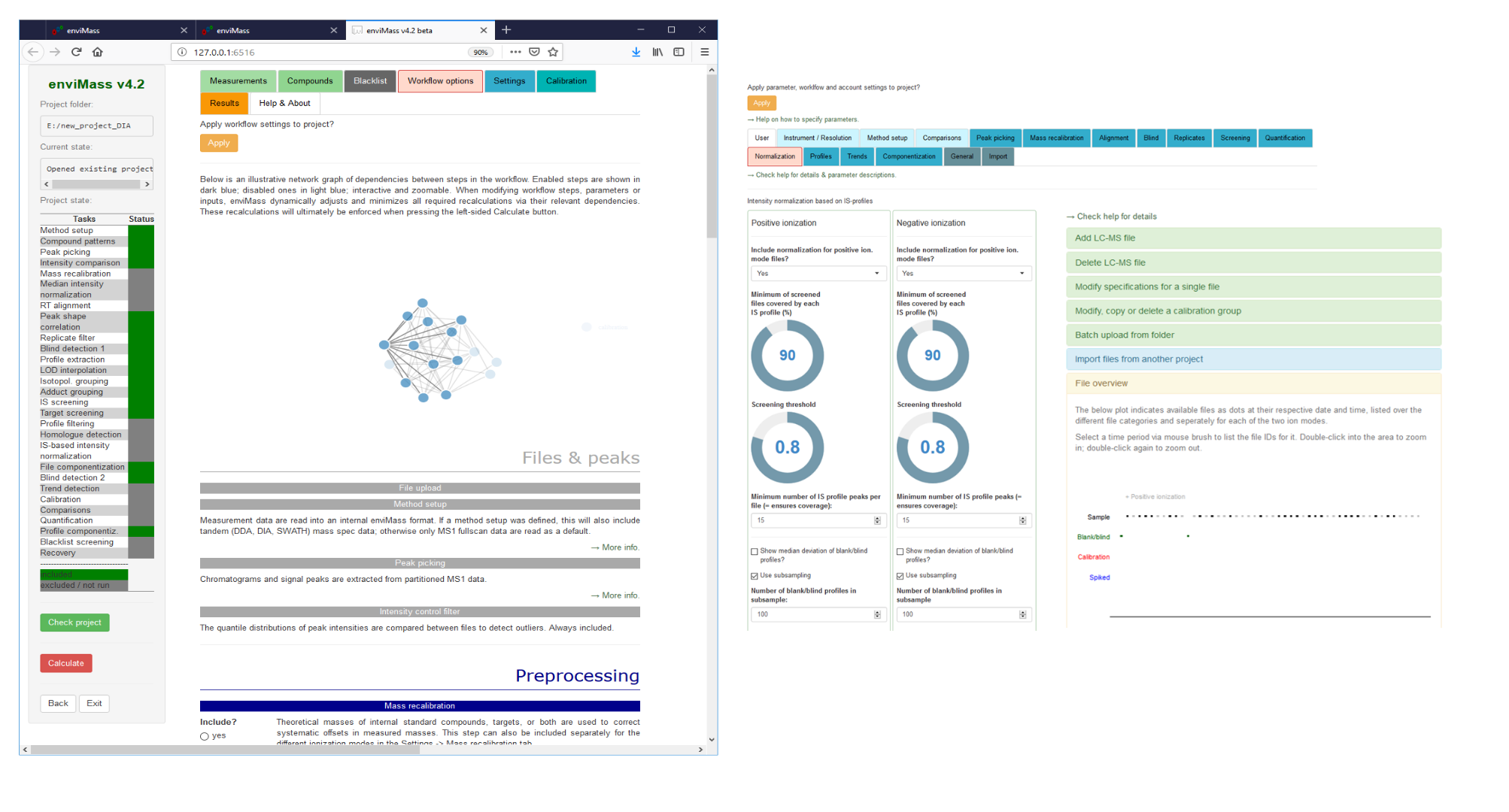
Task: Click the project folder path field
Action: (96, 126)
